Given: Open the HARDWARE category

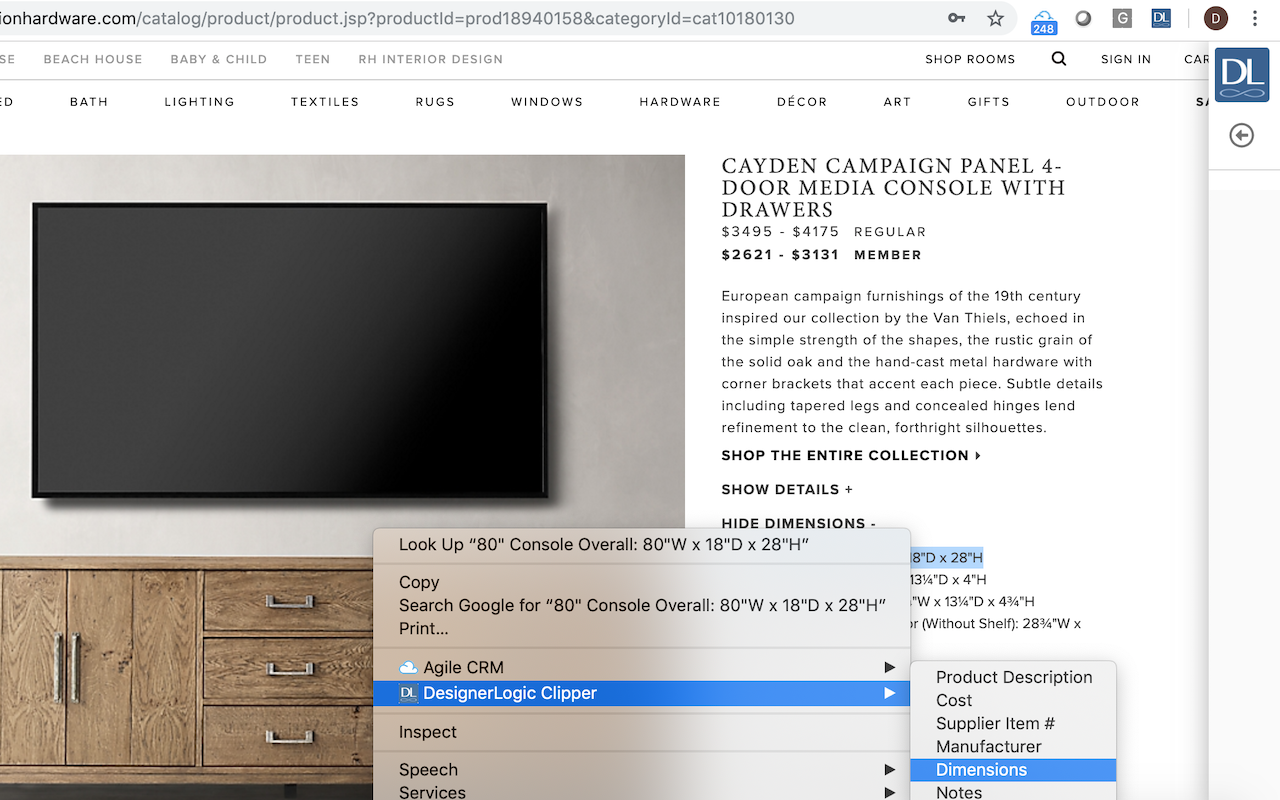Looking at the screenshot, I should (680, 102).
